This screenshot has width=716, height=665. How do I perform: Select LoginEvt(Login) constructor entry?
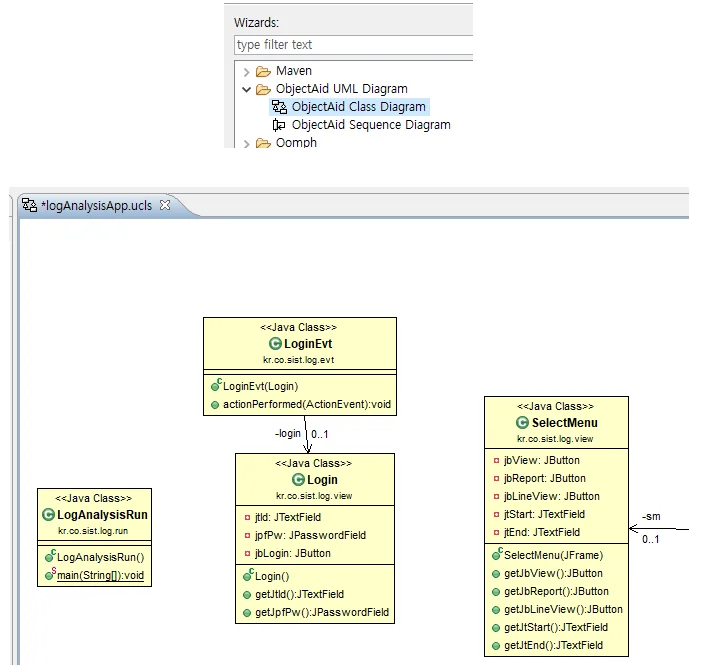(260, 386)
